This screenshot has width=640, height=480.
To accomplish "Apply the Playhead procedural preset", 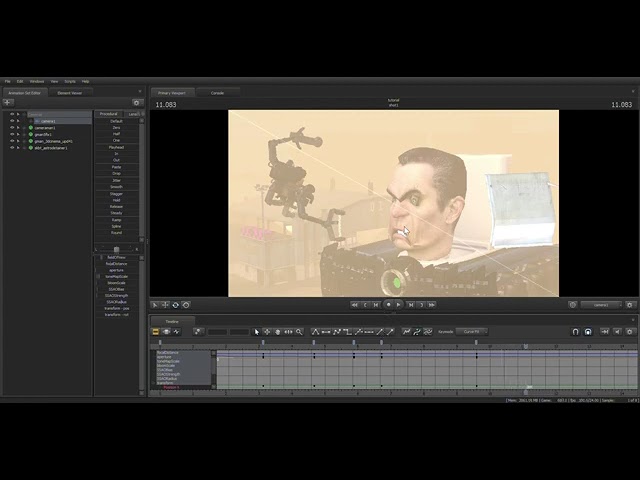I will click(116, 147).
